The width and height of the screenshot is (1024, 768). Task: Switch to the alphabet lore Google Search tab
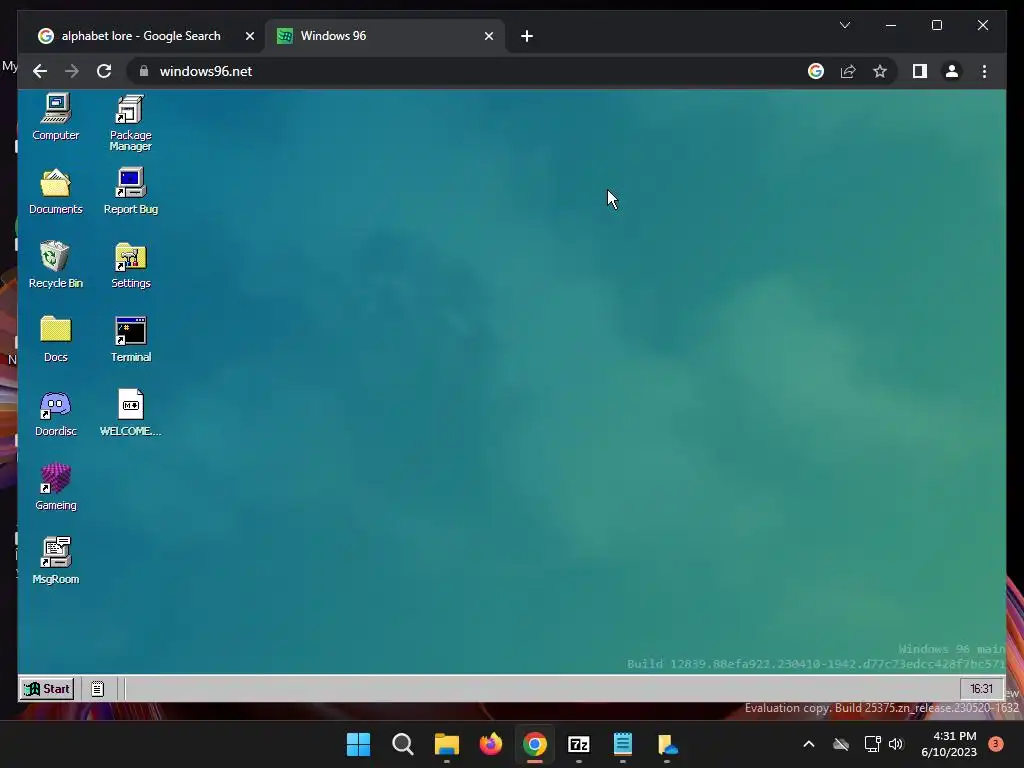coord(141,36)
